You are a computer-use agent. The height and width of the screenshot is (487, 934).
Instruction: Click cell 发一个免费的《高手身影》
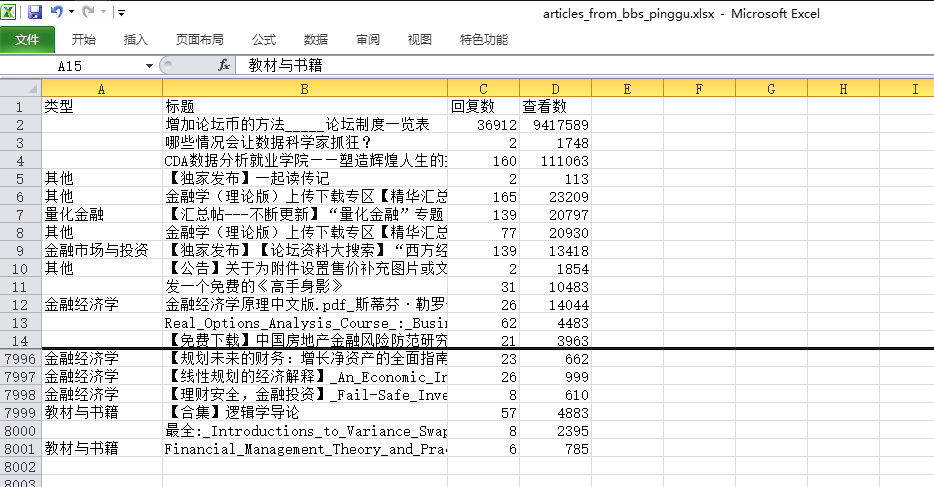click(x=305, y=286)
